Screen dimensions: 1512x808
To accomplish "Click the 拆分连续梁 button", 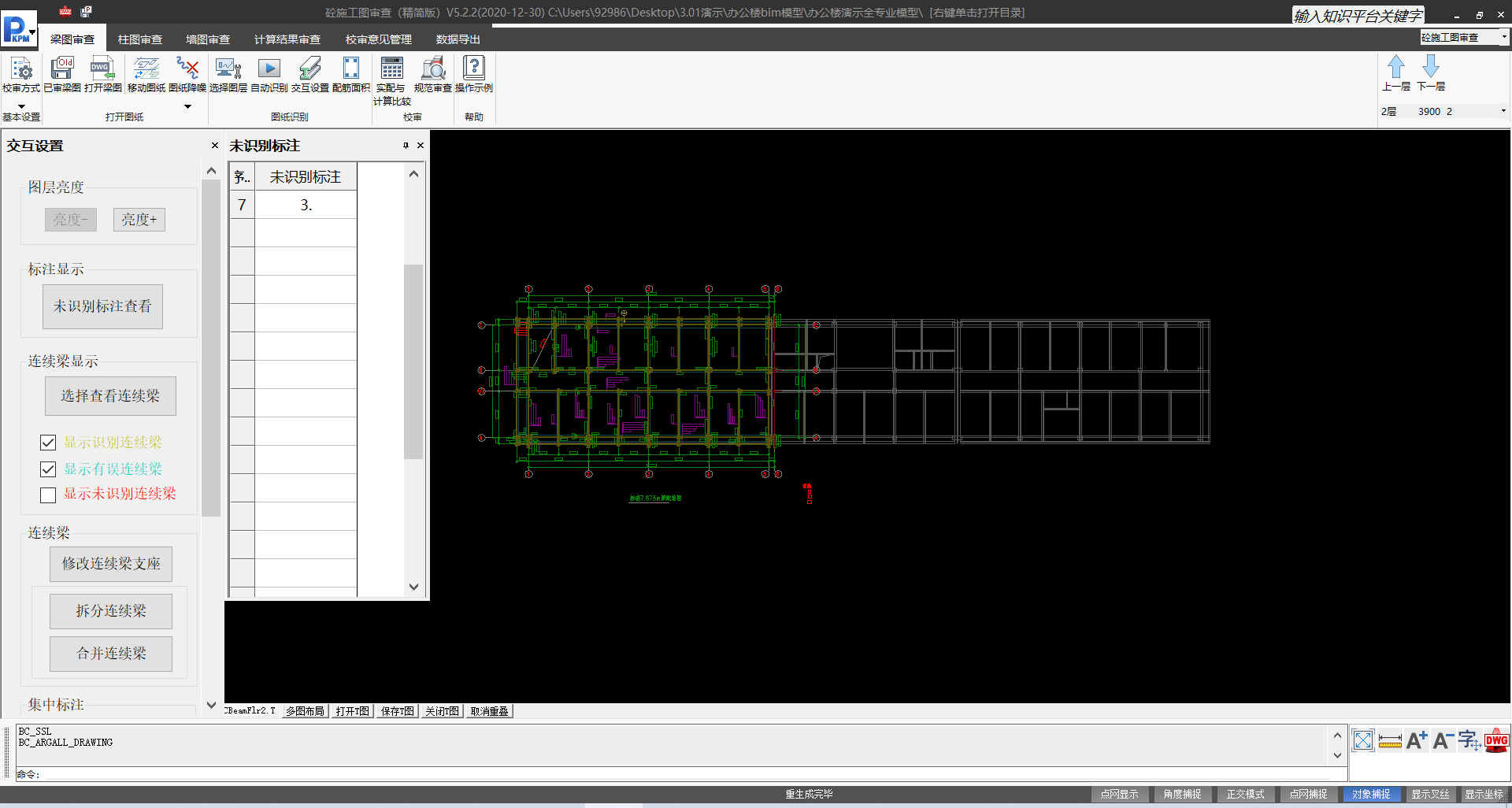I will point(111,611).
